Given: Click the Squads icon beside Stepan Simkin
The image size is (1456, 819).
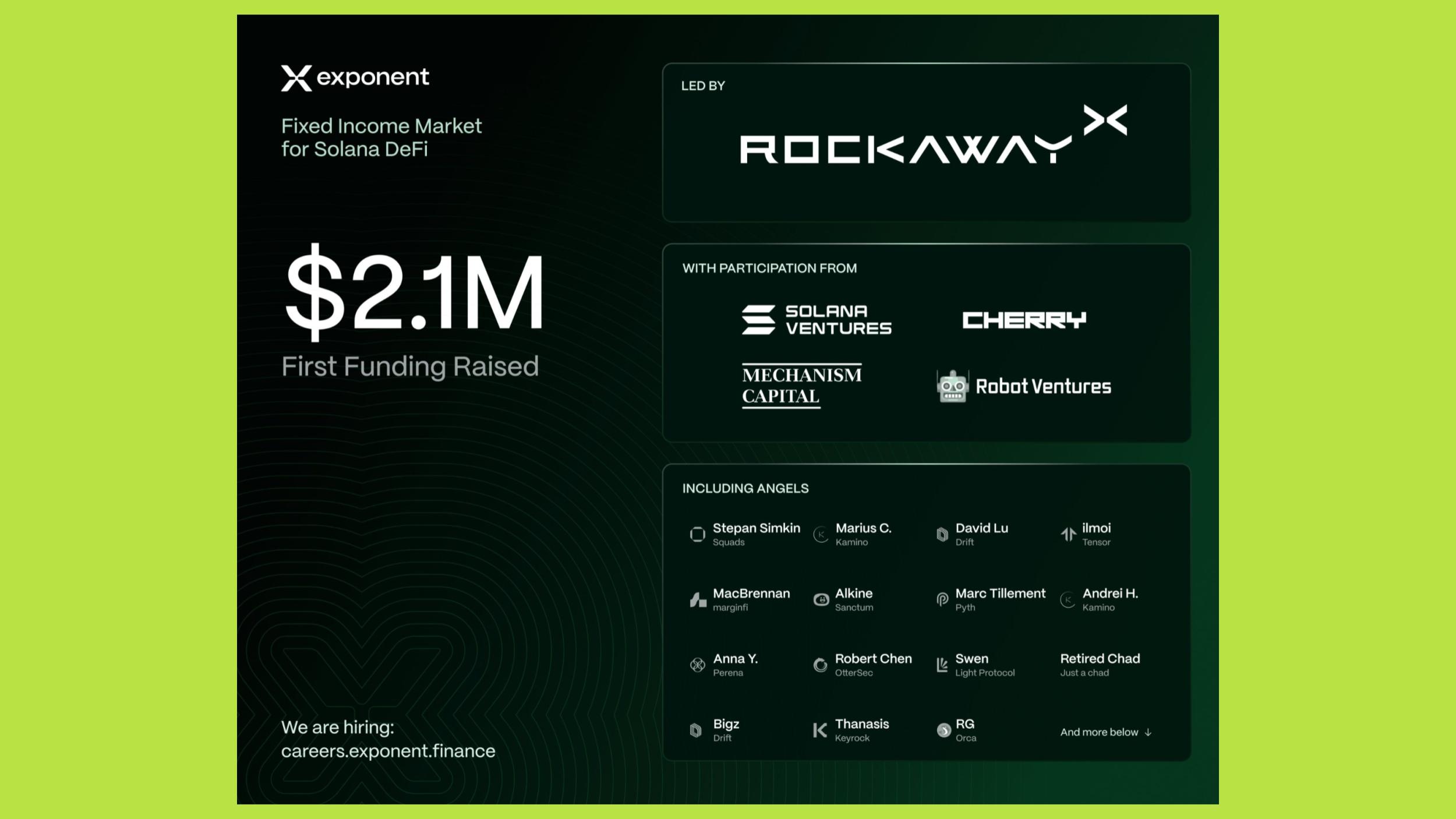Looking at the screenshot, I should pos(697,534).
